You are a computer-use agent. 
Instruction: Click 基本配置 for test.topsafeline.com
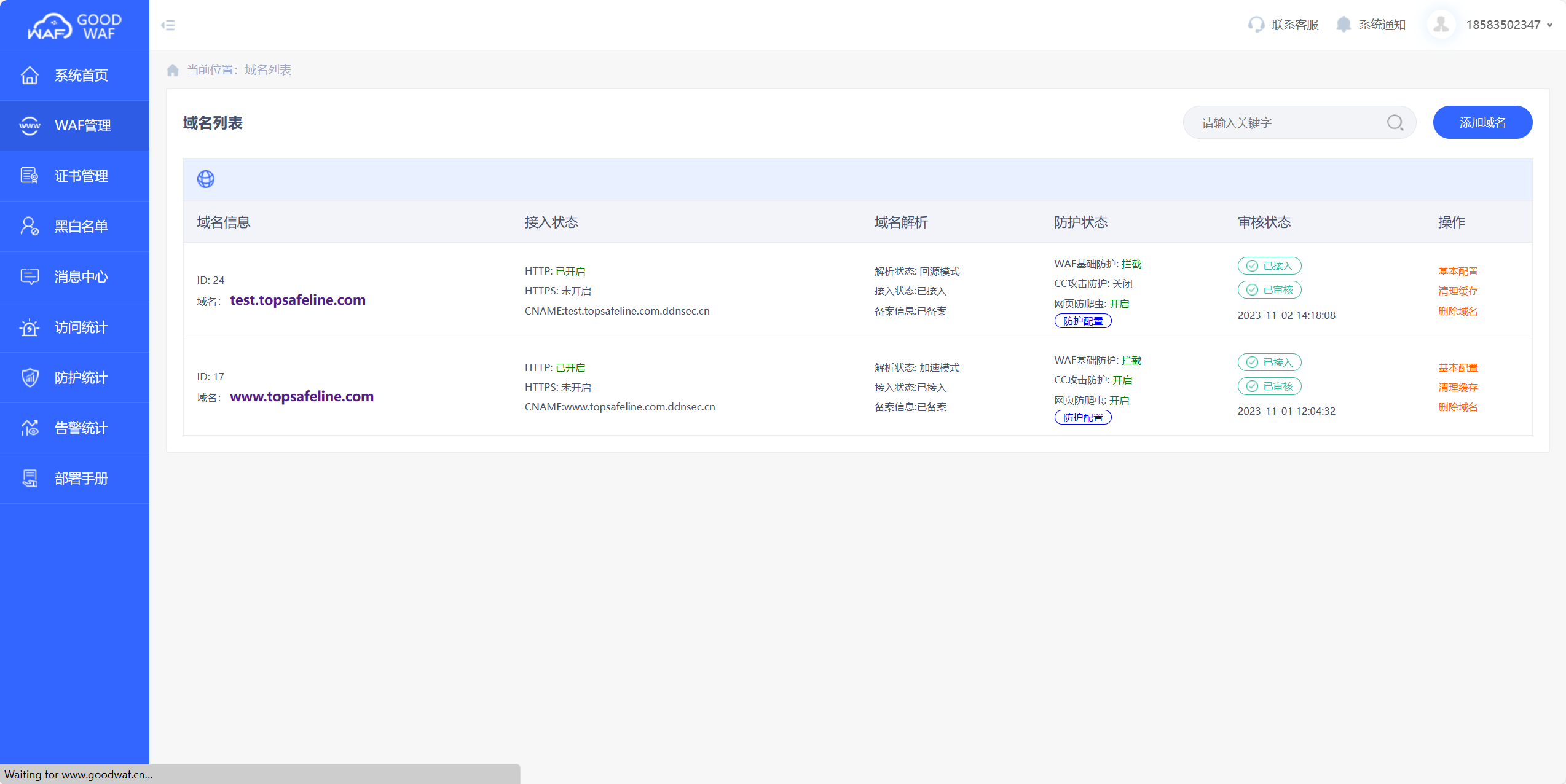tap(1458, 271)
